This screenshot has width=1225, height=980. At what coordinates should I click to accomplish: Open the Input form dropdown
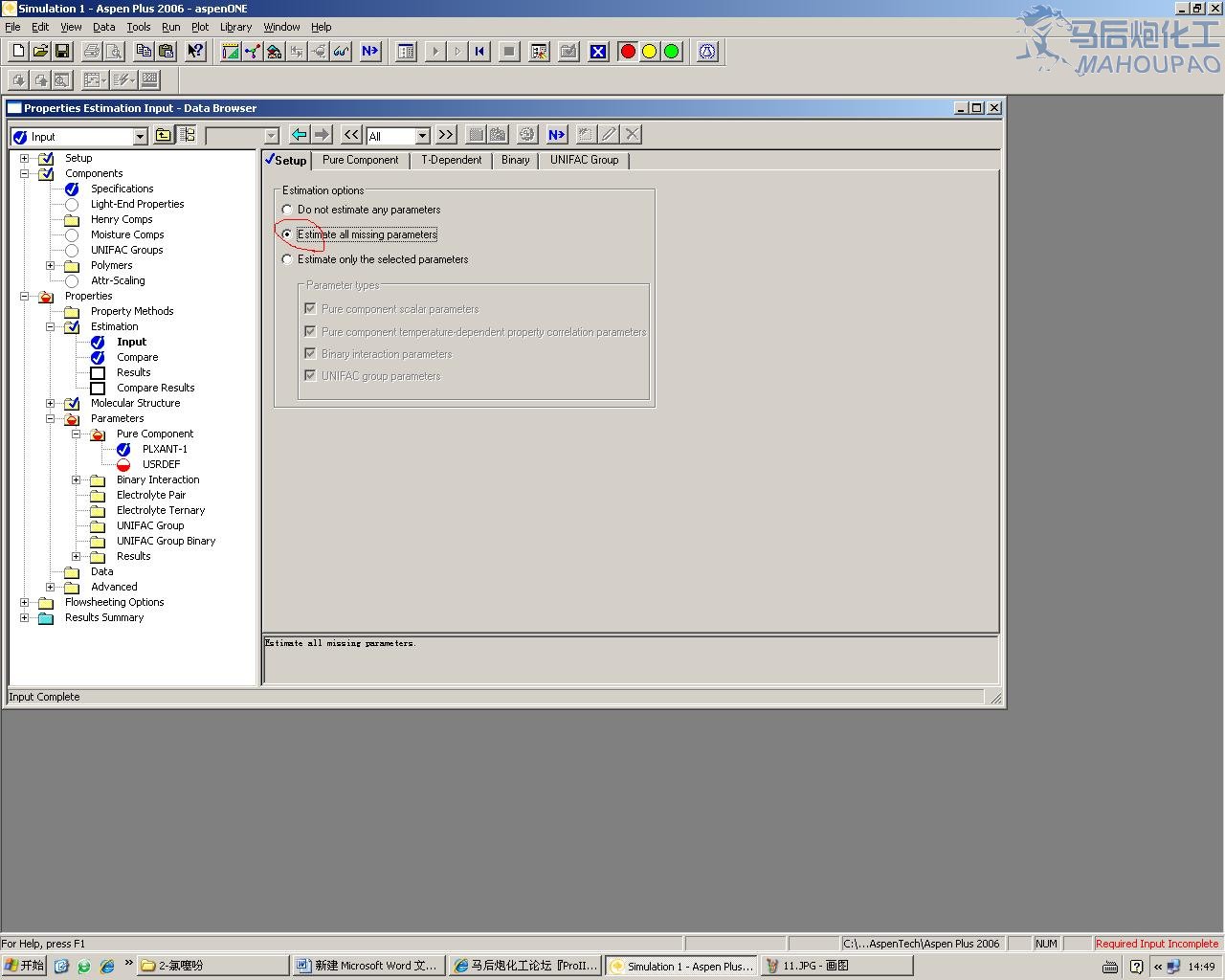140,137
